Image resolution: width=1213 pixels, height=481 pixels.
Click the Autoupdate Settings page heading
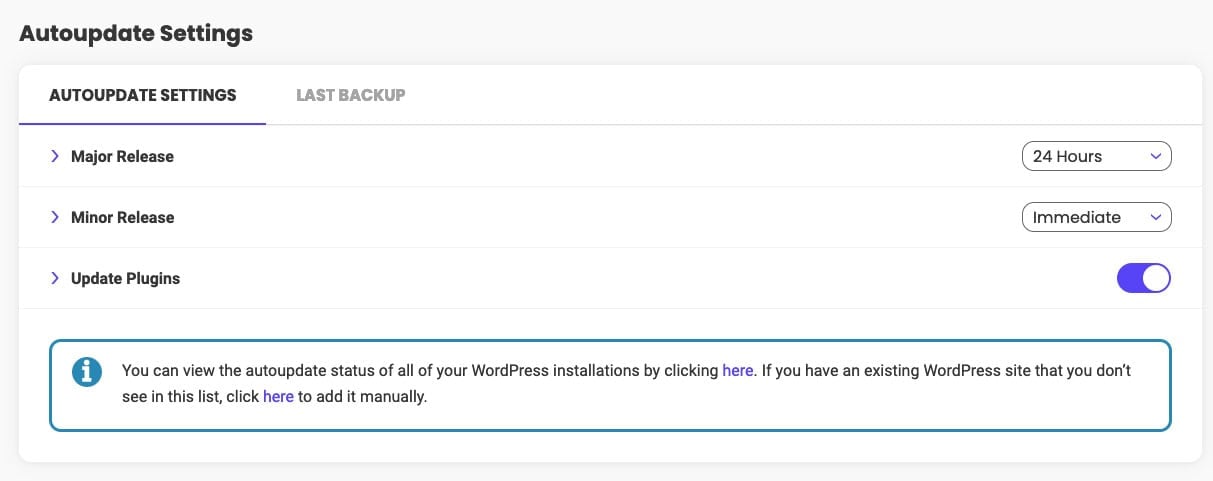[x=136, y=33]
